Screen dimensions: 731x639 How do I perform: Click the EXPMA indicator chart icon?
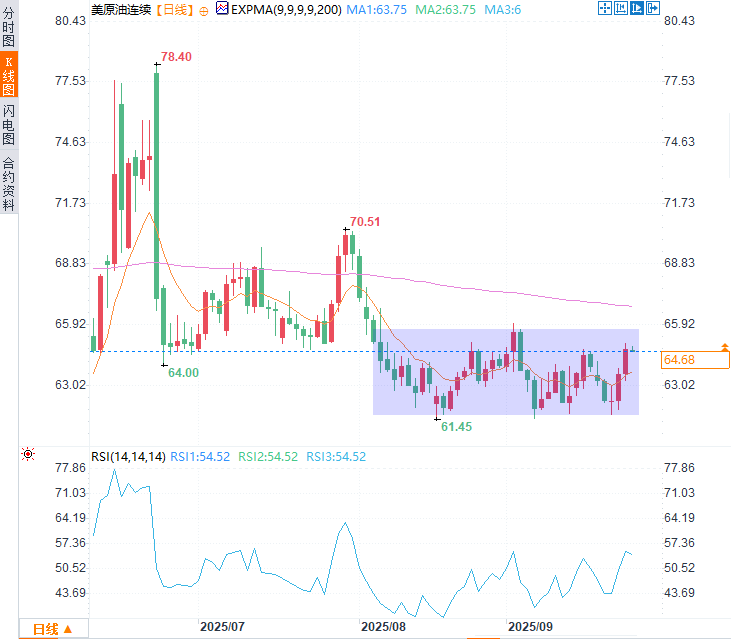[x=222, y=8]
